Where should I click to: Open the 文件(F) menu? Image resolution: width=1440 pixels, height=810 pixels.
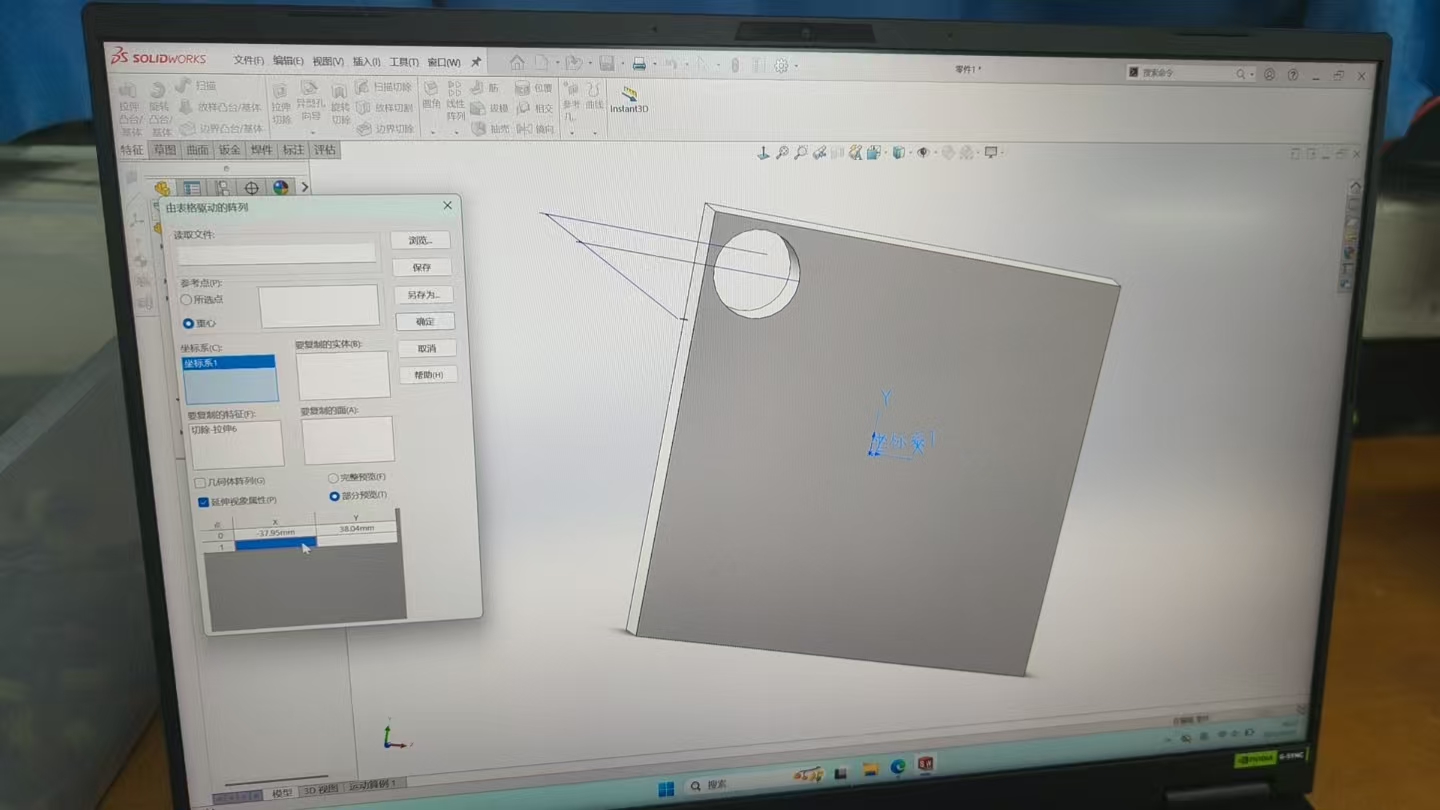click(248, 60)
